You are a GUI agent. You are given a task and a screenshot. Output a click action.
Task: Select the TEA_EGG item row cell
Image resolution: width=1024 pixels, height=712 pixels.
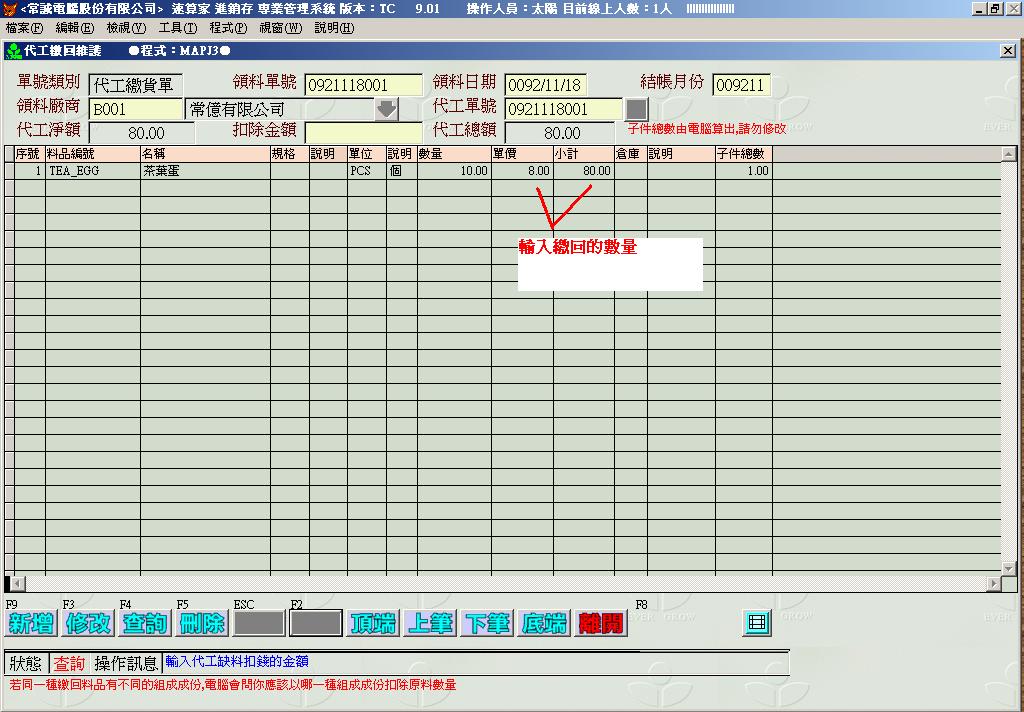[x=92, y=171]
